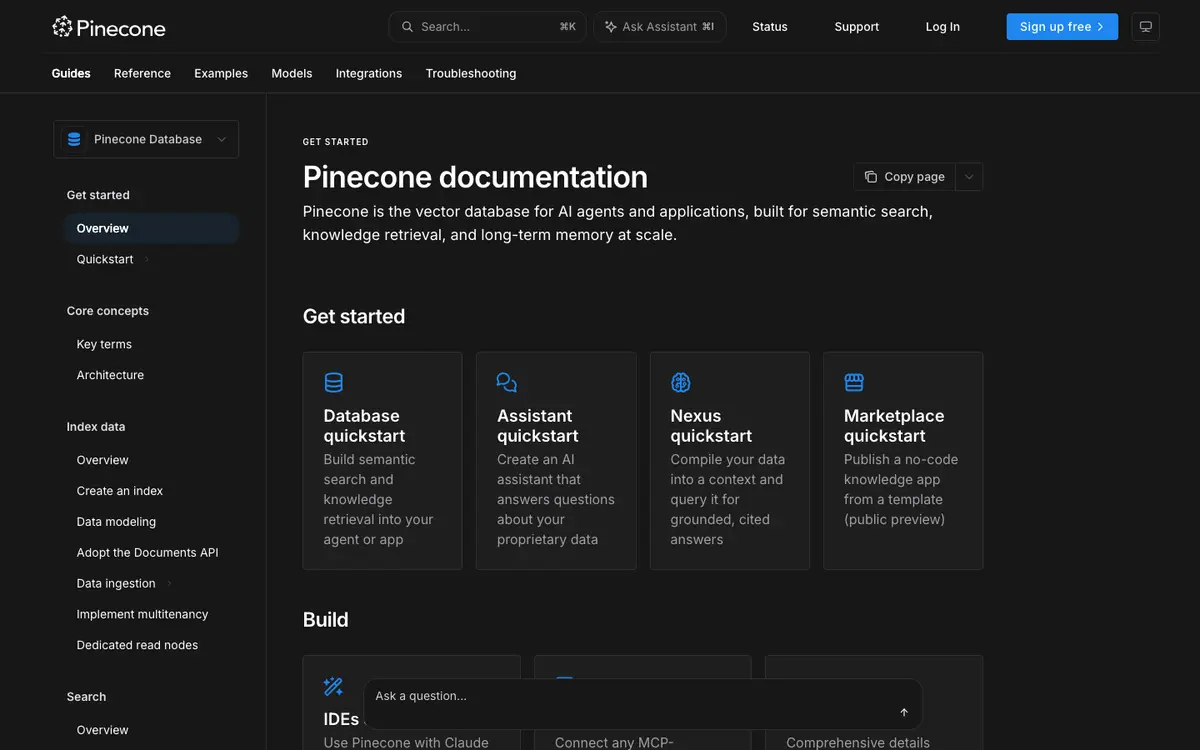
Task: Click the Pinecone Database stack icon
Action: coord(74,139)
